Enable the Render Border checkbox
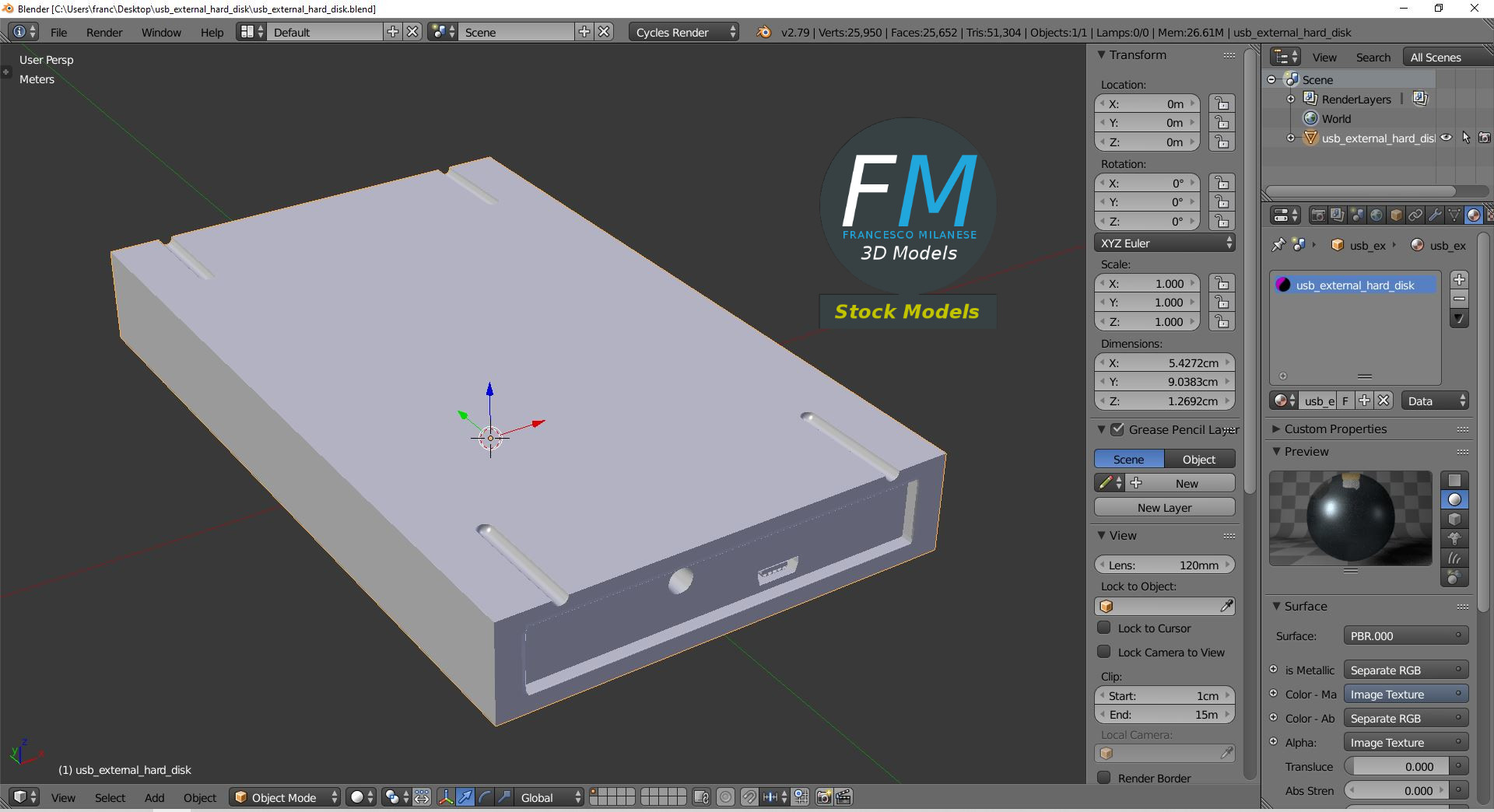The width and height of the screenshot is (1494, 812). click(1103, 778)
